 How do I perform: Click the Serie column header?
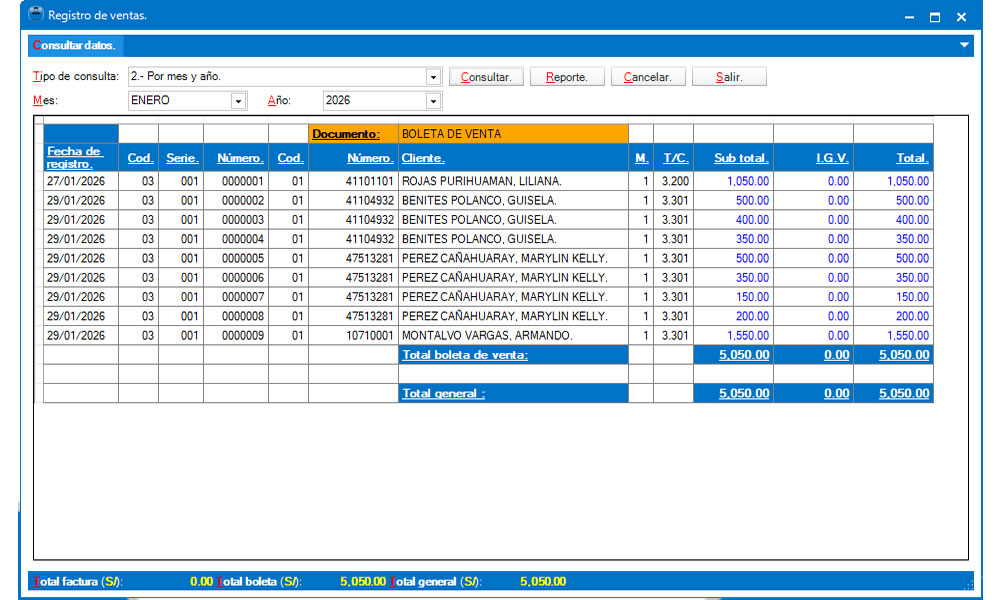coord(181,157)
